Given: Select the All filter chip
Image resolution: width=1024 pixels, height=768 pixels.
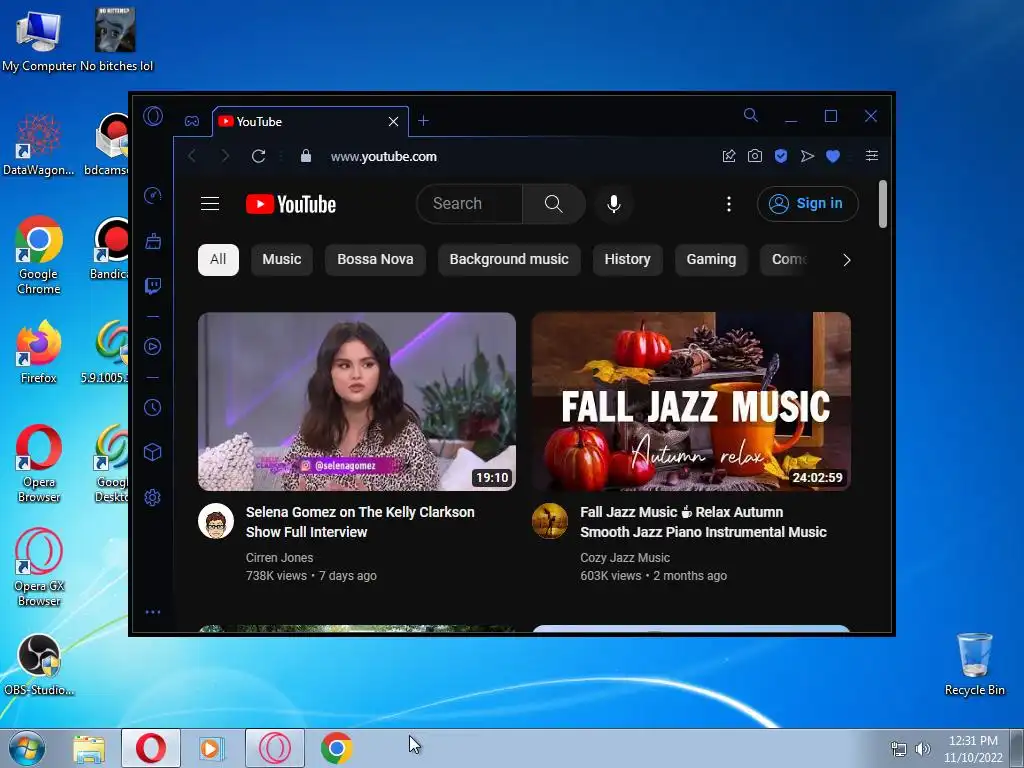Looking at the screenshot, I should [x=218, y=259].
